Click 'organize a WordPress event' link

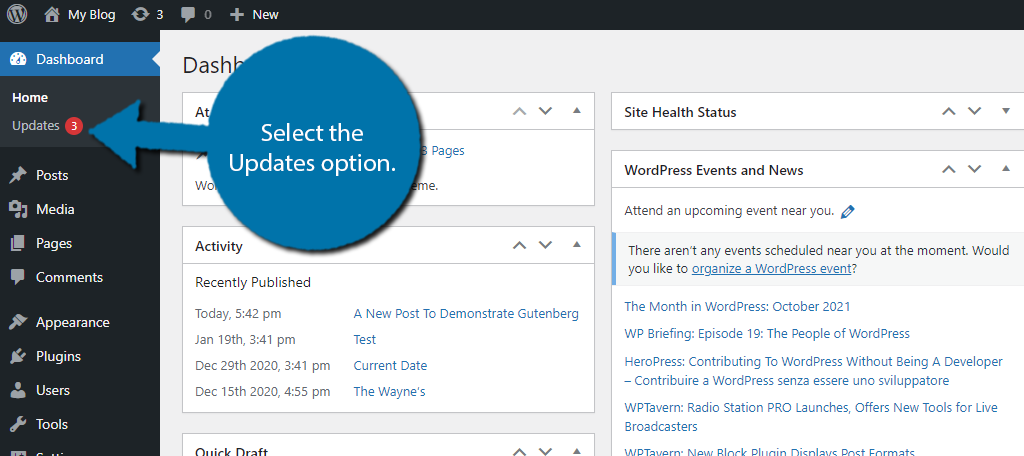point(771,269)
